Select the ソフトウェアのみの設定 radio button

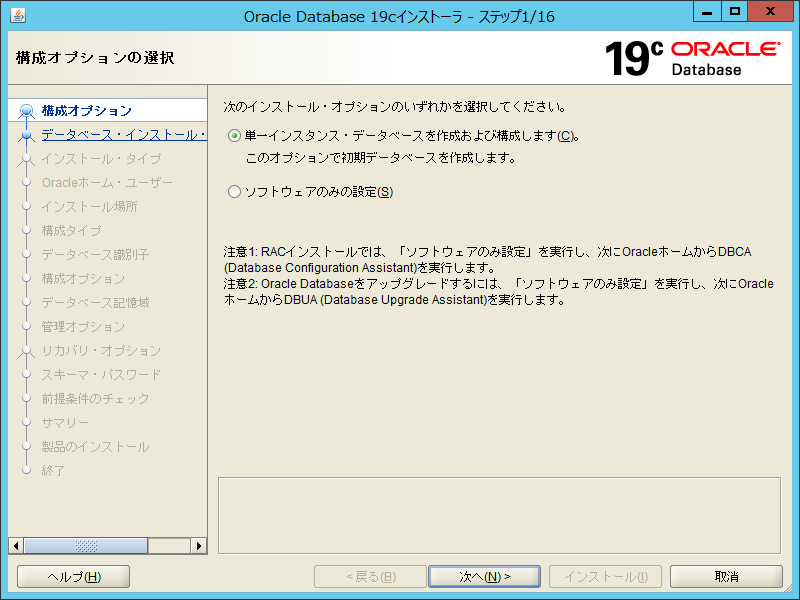pyautogui.click(x=234, y=192)
